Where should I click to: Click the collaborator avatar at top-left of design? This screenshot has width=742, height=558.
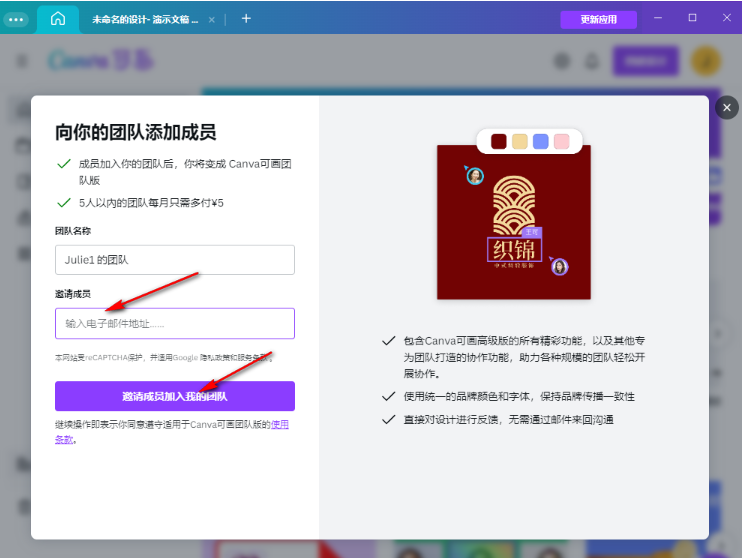(x=475, y=176)
